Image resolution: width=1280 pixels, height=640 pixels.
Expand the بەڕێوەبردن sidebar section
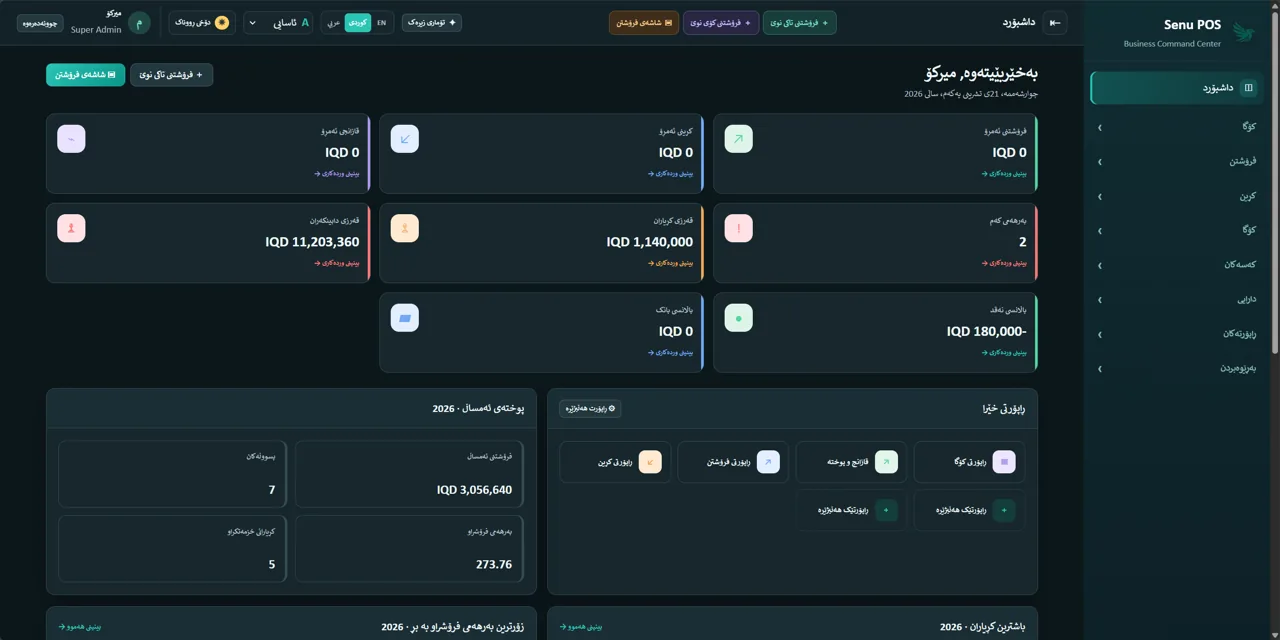1177,368
